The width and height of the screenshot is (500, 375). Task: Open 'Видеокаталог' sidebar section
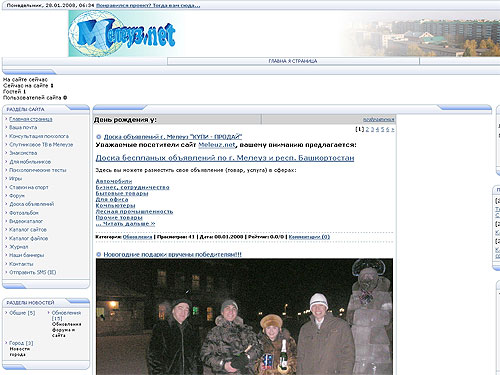click(x=26, y=221)
